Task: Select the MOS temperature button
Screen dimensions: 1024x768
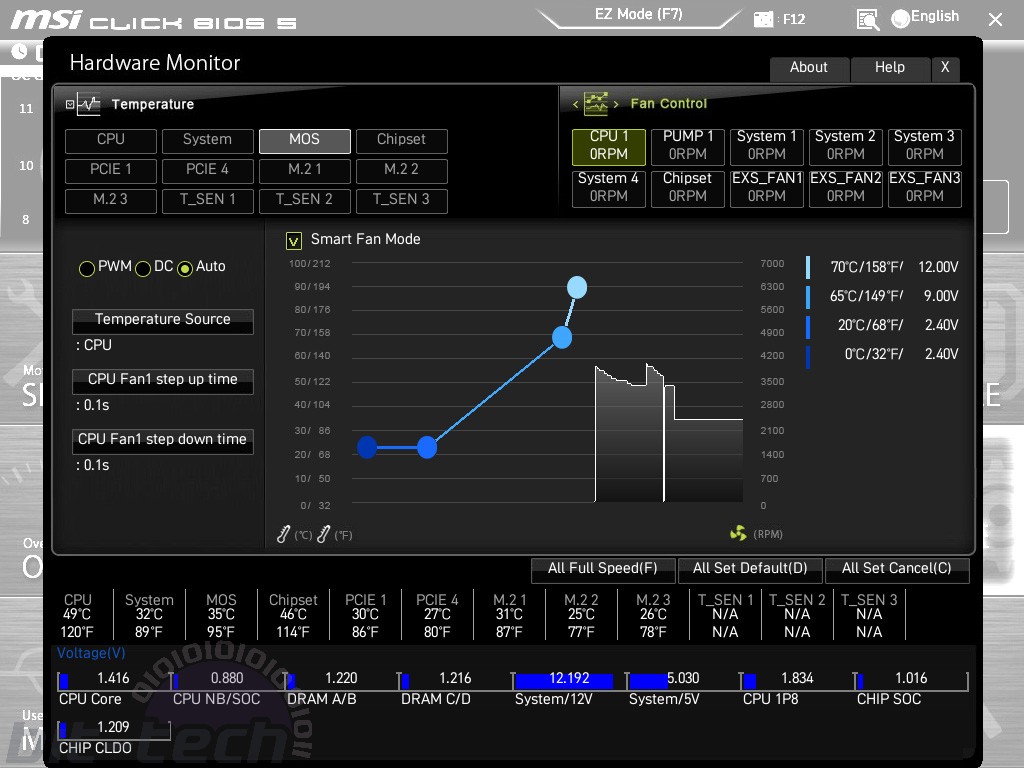Action: click(305, 140)
